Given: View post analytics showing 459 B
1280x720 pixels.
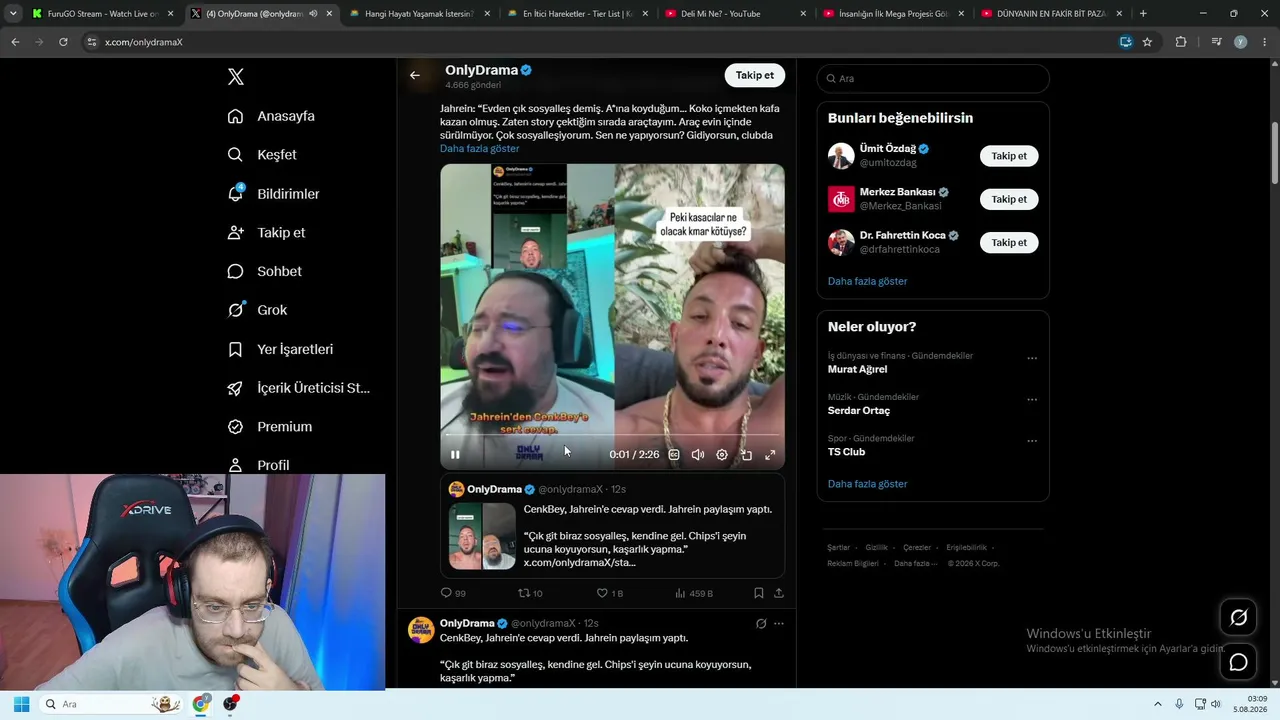Looking at the screenshot, I should (x=693, y=593).
